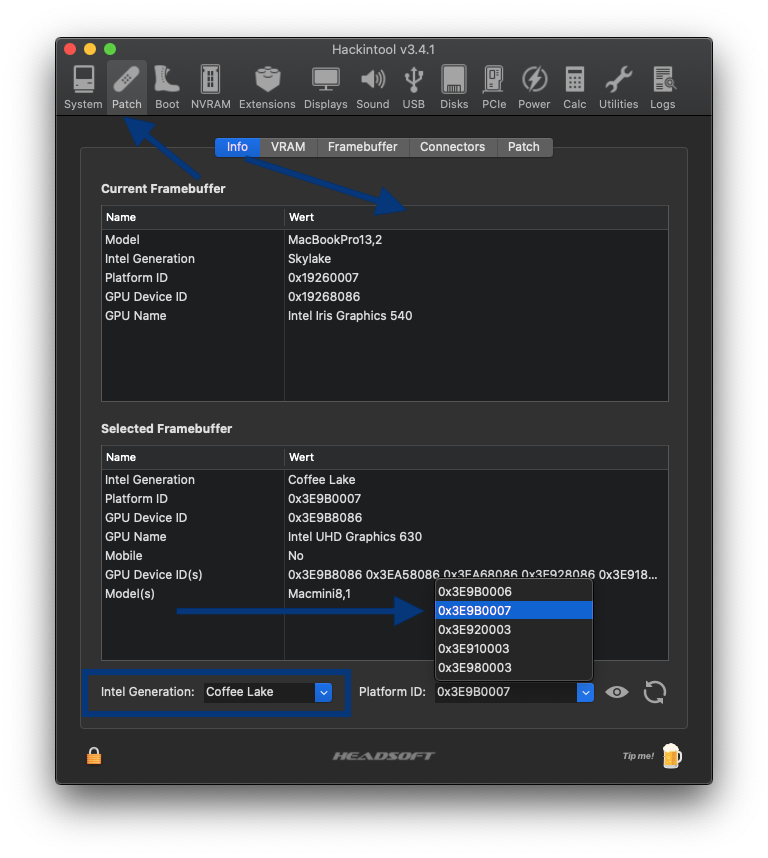Screen dimensions: 768x858
Task: Select the Skylake generation value
Action: 309,259
